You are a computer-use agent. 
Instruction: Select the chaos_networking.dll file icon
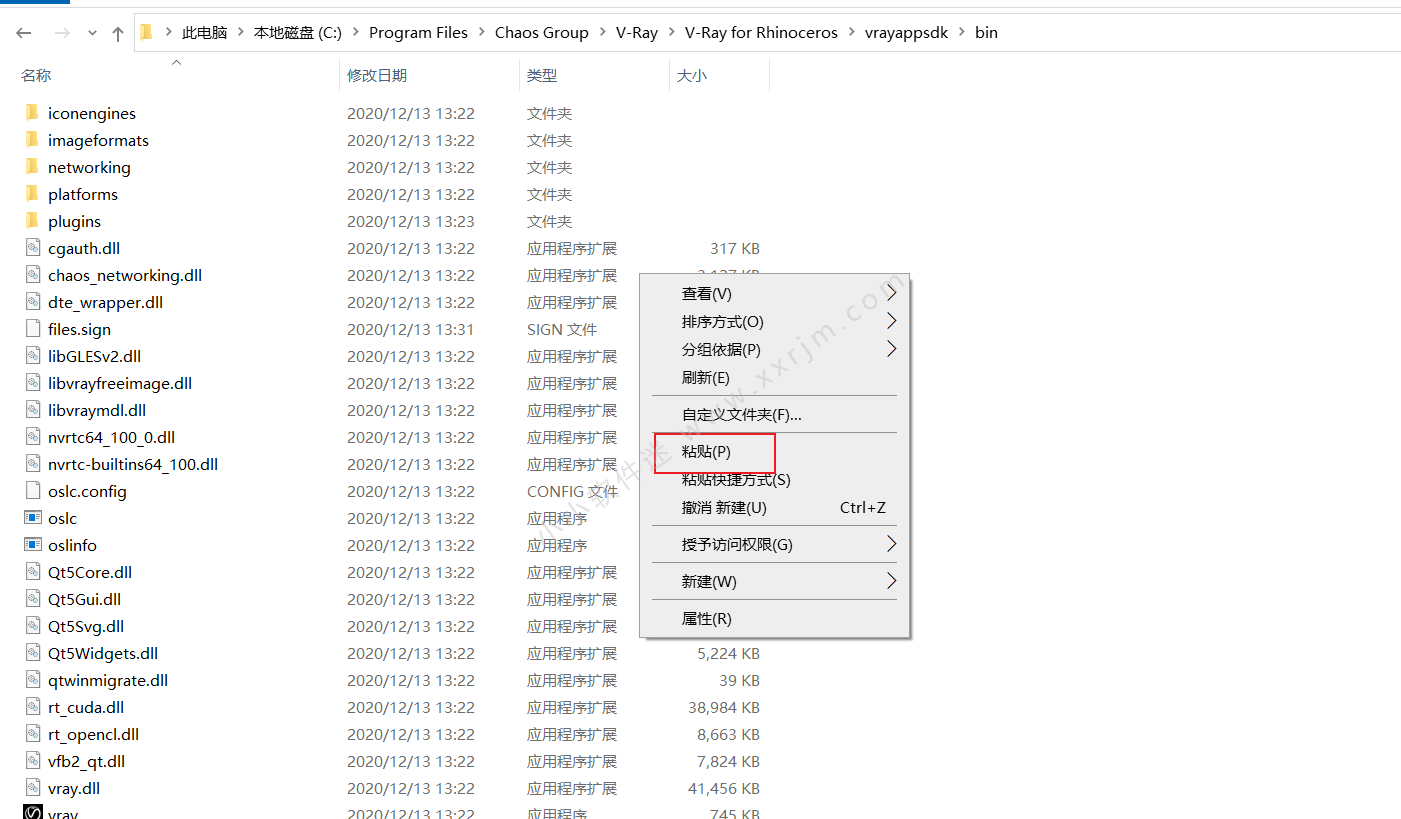click(x=32, y=275)
